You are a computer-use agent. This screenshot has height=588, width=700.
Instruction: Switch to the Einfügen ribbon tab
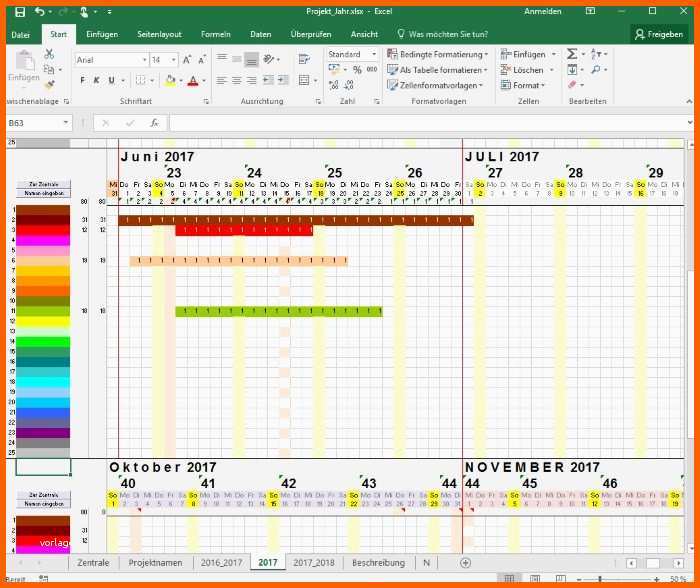coord(102,34)
